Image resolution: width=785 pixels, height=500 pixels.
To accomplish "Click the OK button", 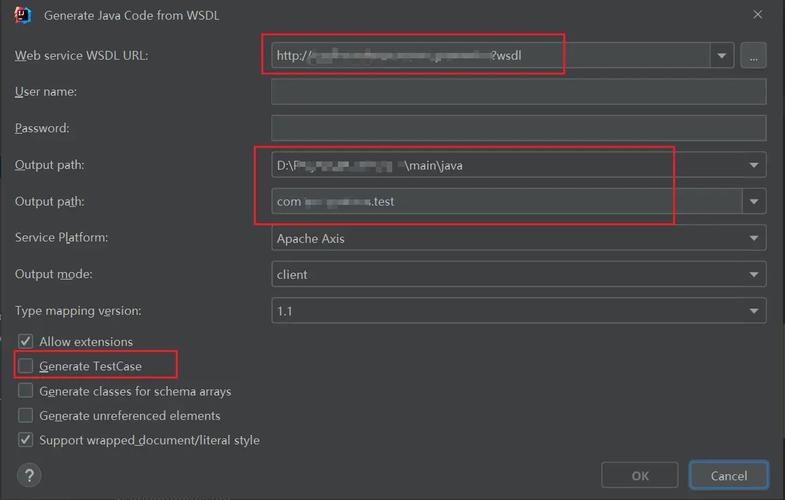I will coord(640,475).
